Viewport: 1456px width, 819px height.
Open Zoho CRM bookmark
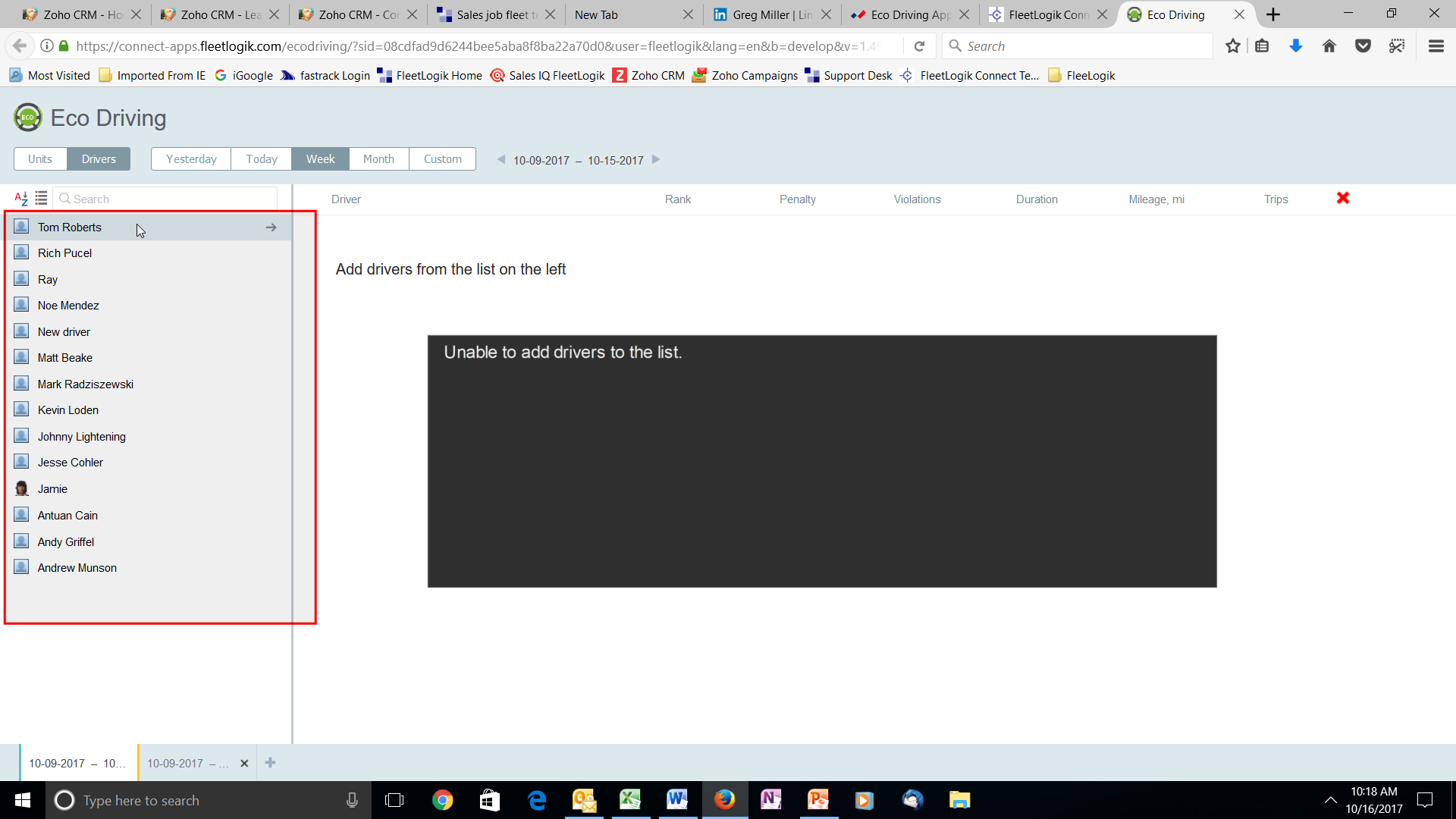pos(649,75)
